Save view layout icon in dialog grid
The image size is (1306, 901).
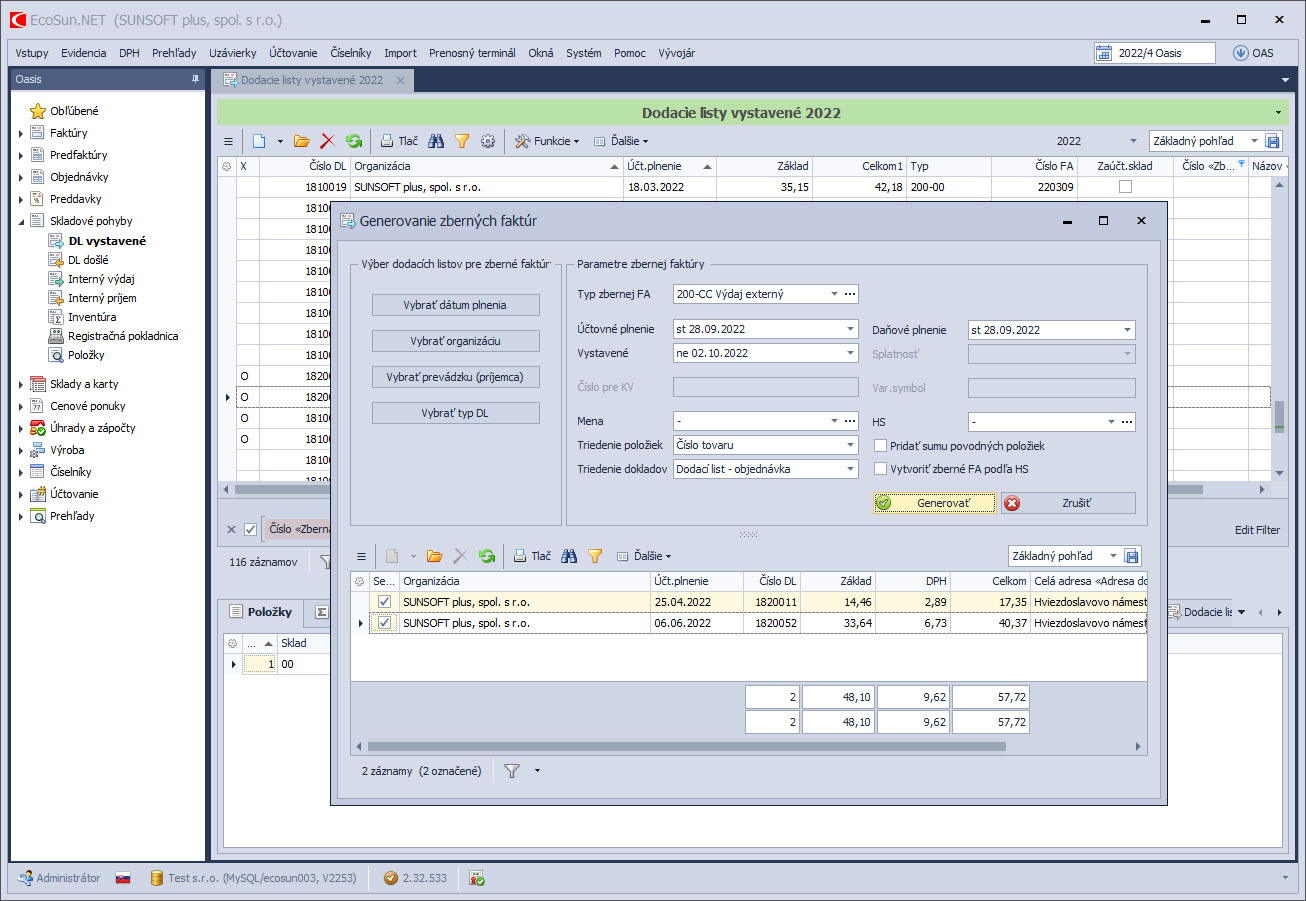1132,556
